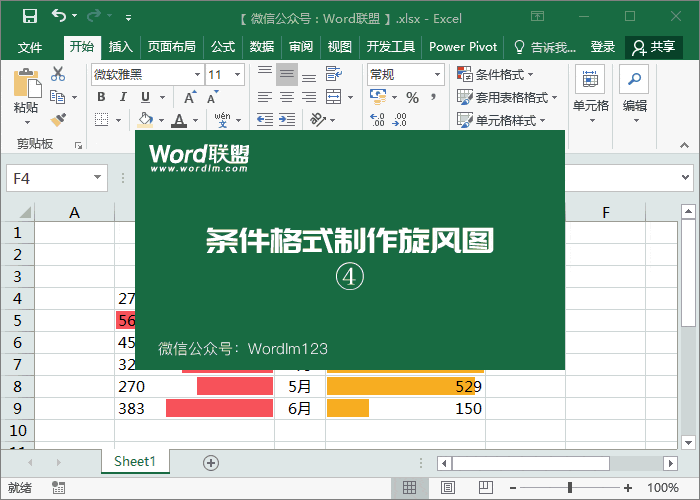Viewport: 700px width, 500px height.
Task: Click the fill color paint bucket
Action: point(146,119)
